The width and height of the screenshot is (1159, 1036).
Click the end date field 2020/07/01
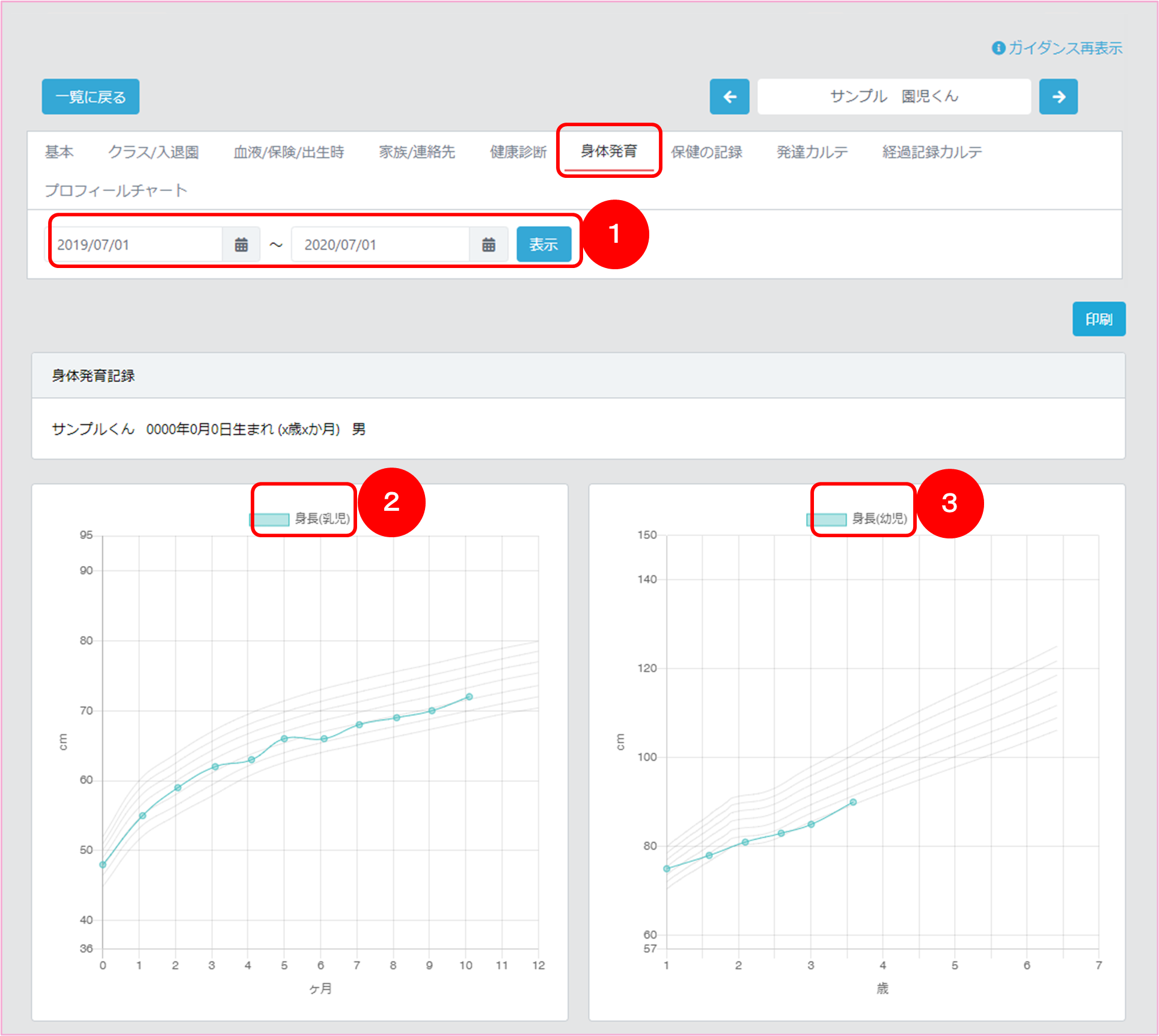pos(381,245)
